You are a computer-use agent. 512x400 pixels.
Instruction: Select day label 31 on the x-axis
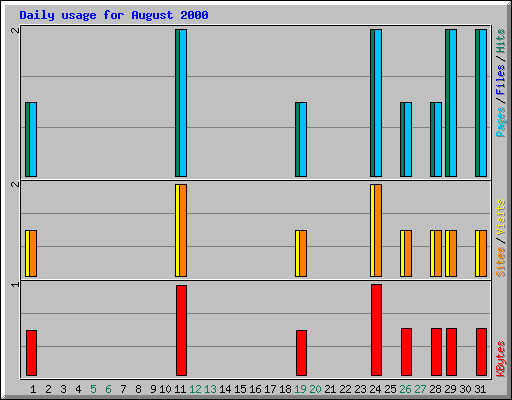click(480, 389)
